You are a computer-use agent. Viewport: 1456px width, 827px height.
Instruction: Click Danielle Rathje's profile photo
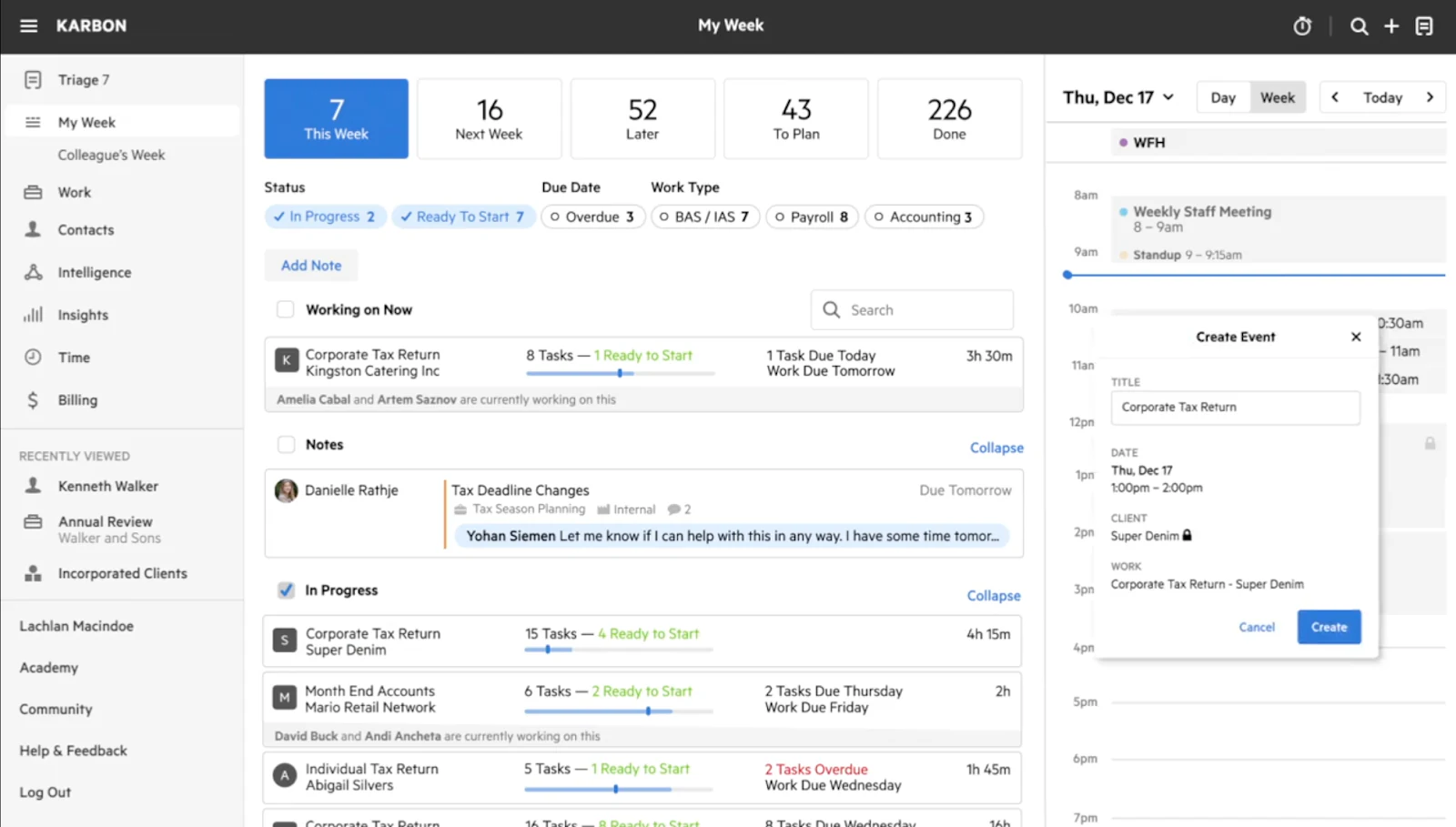(287, 491)
